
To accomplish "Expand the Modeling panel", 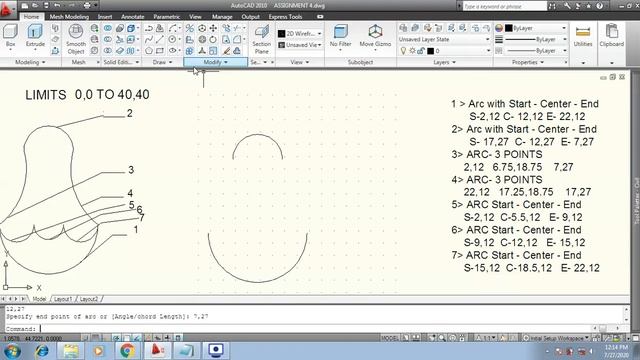I will pos(30,62).
